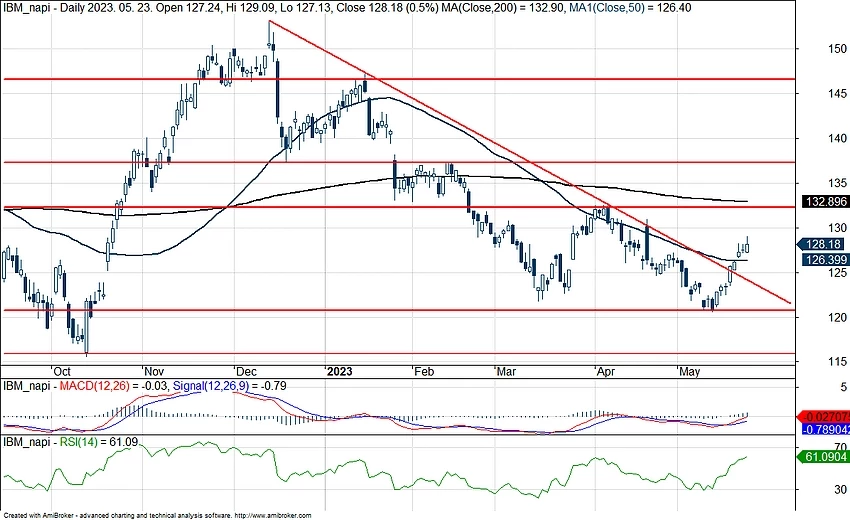Click the green RSI value label 61.0904

coord(823,457)
